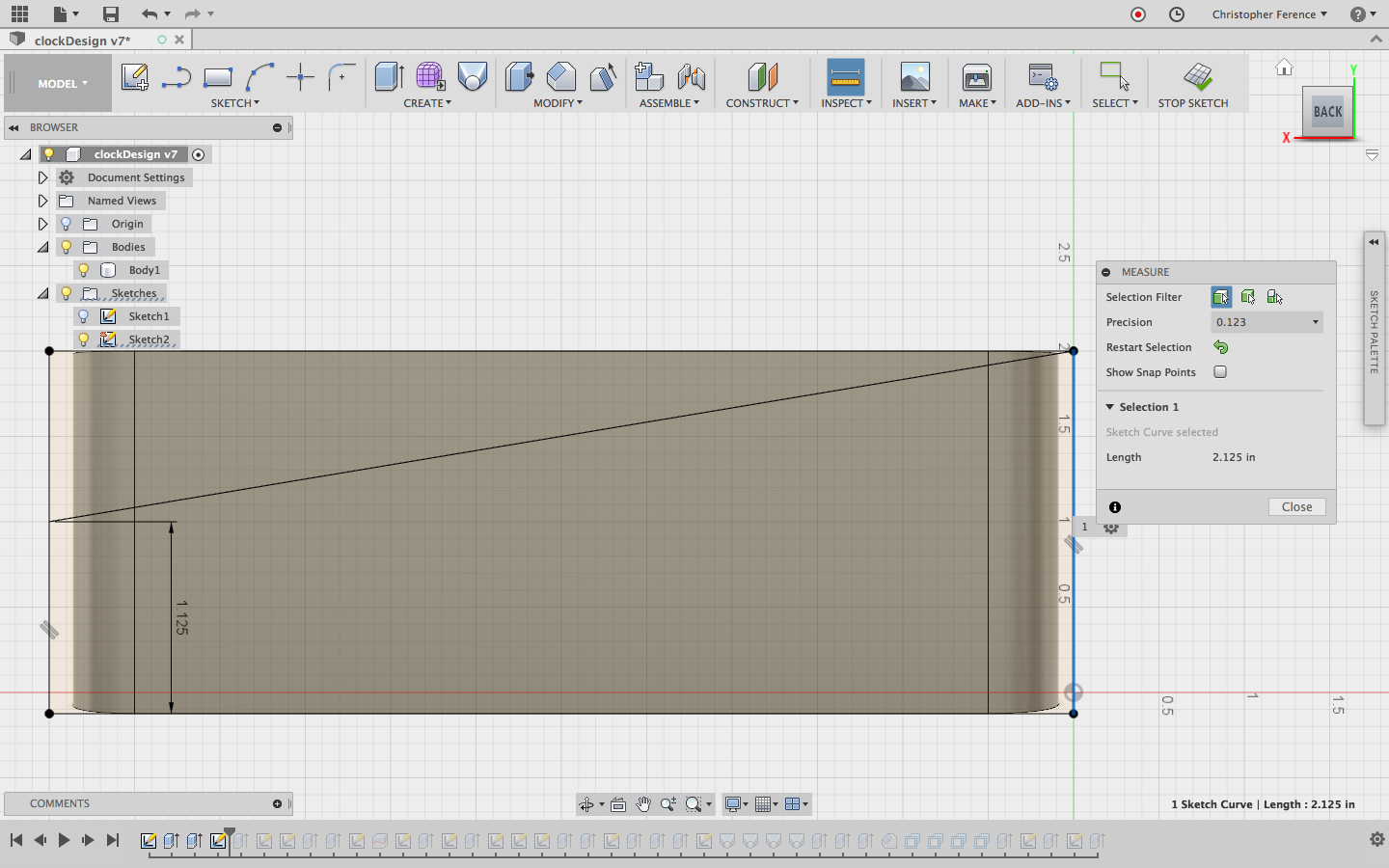
Task: Go to the home view icon
Action: pyautogui.click(x=1284, y=68)
